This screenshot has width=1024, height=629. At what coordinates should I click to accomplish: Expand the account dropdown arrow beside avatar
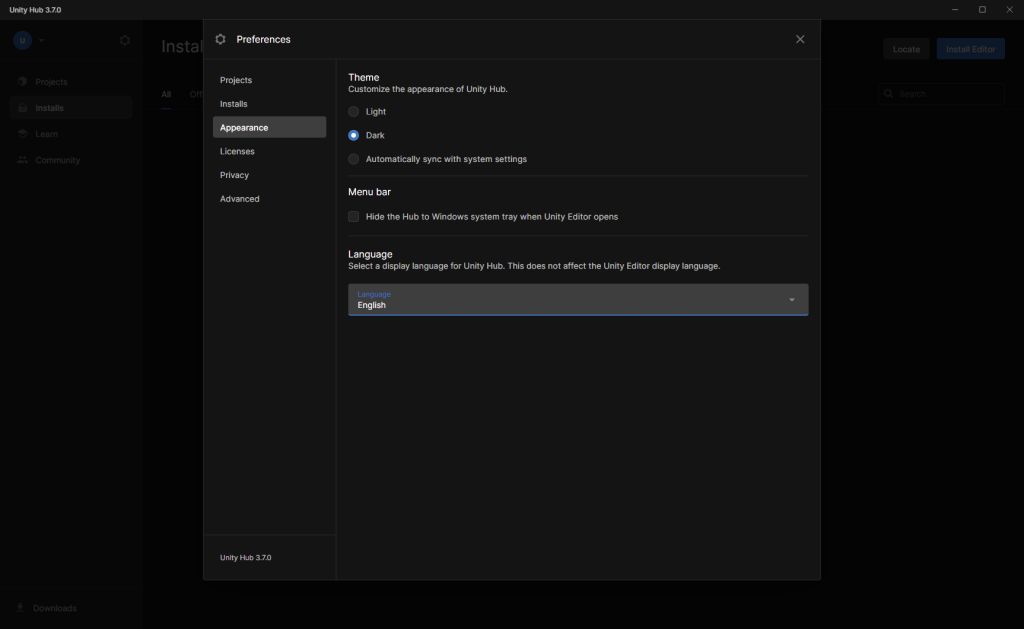(41, 40)
